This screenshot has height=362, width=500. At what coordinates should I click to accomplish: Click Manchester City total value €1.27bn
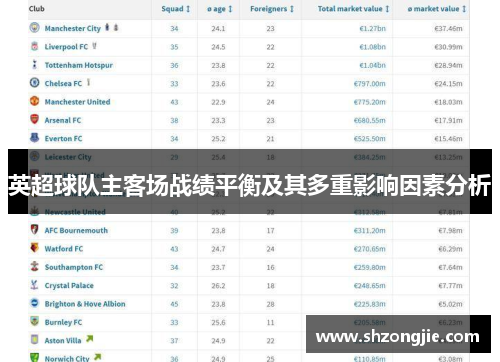373,29
